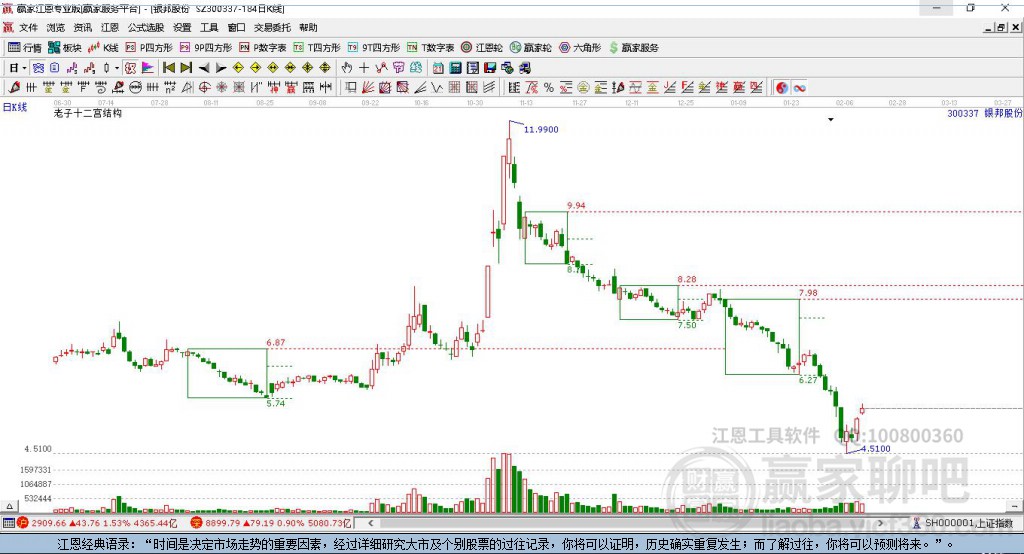The image size is (1024, 554).
Task: Click the 7.98 level label
Action: pos(808,293)
